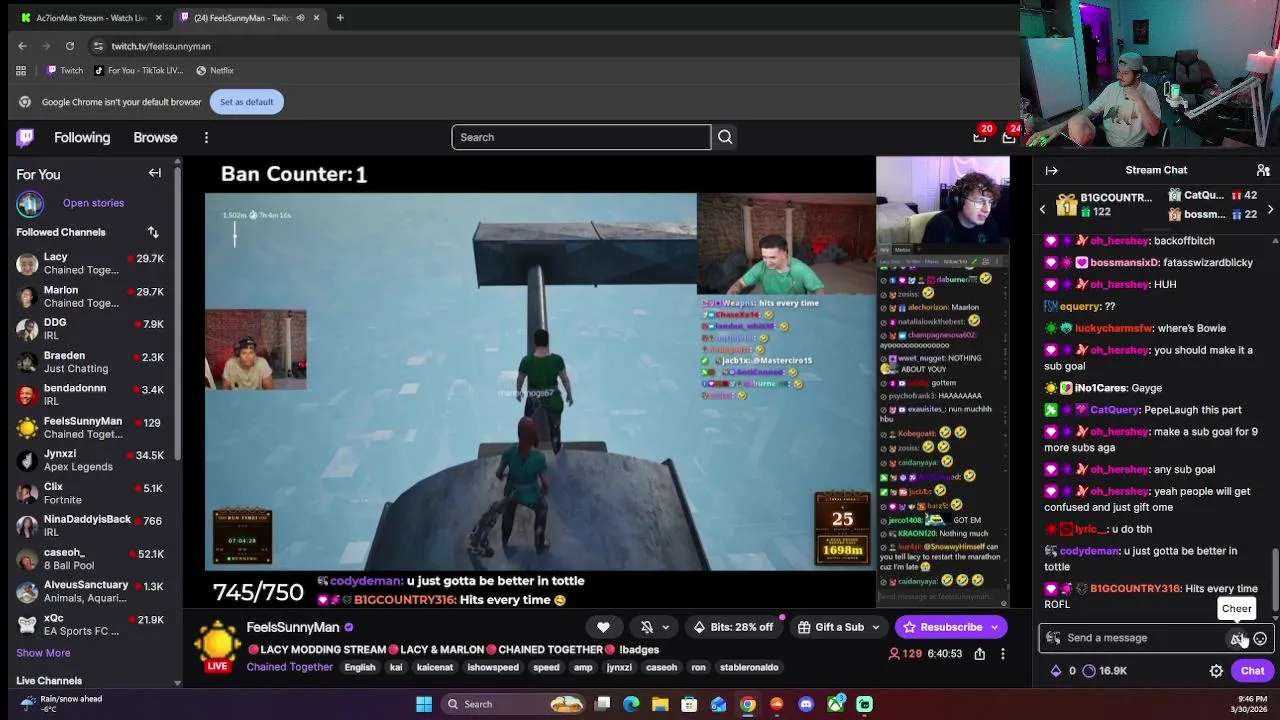Viewport: 1280px width, 720px height.
Task: Click the chat identity badge icon in message box
Action: pyautogui.click(x=1053, y=638)
